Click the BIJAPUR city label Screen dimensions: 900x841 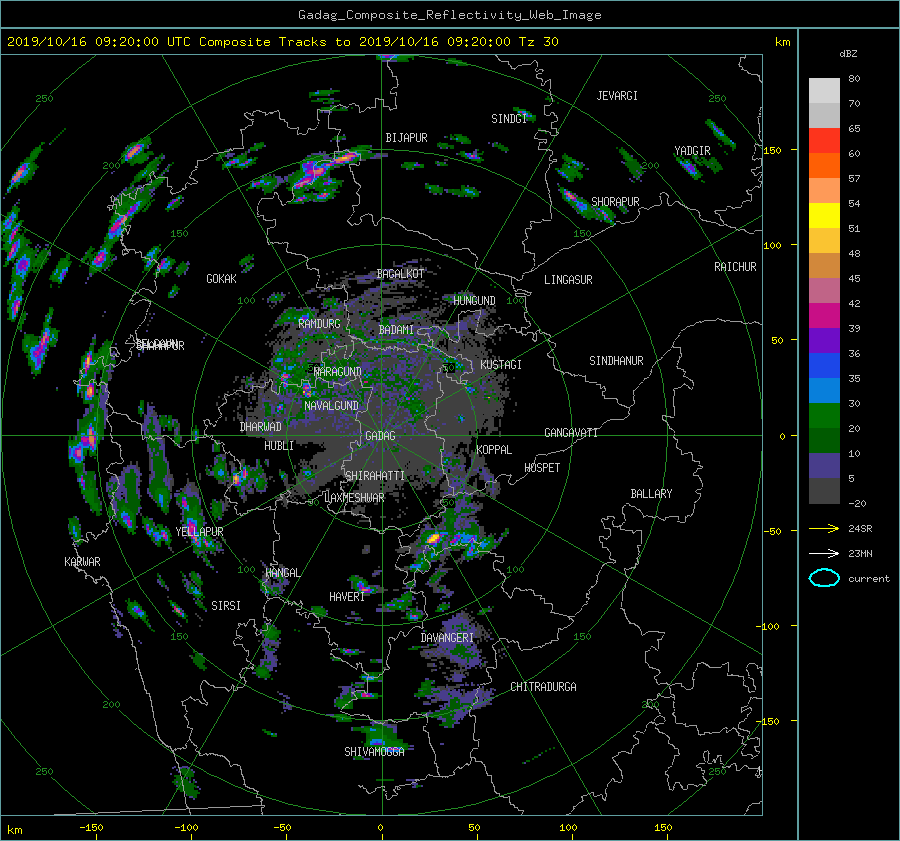[406, 138]
